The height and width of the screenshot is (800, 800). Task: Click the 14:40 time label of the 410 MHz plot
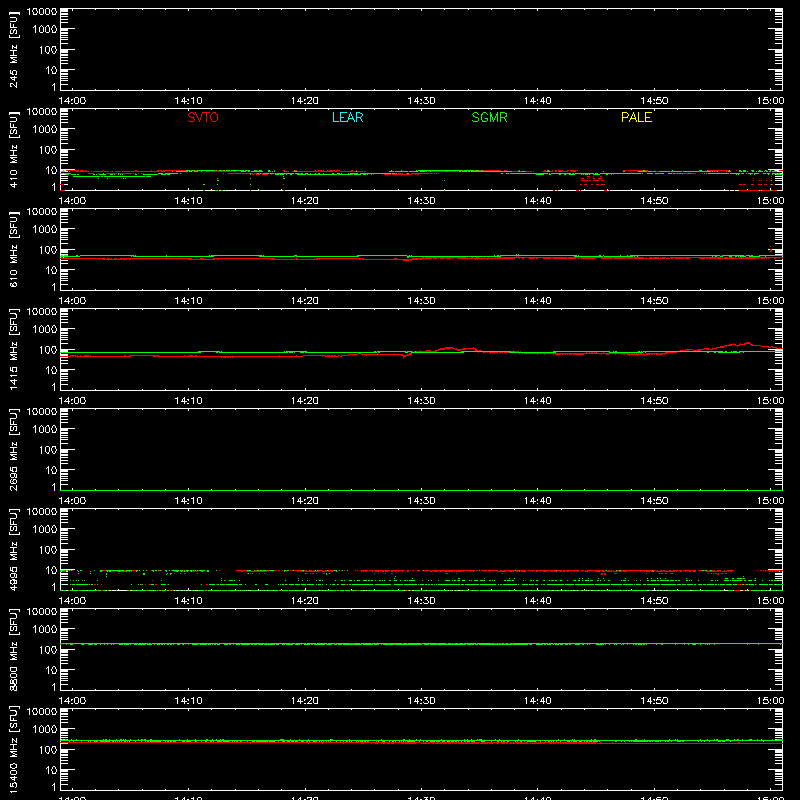tap(538, 201)
